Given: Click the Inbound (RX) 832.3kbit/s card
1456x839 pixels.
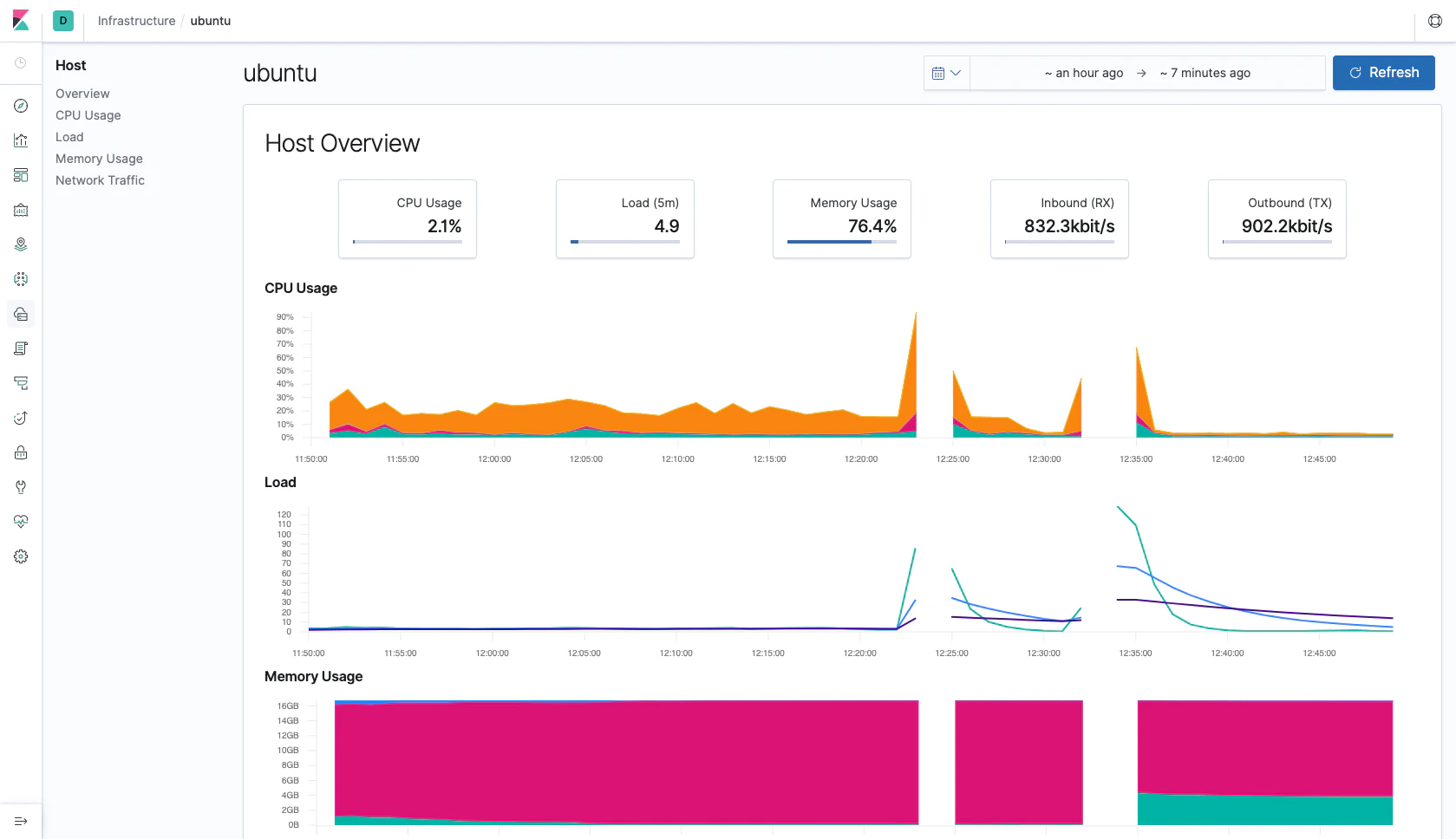Looking at the screenshot, I should [1060, 218].
